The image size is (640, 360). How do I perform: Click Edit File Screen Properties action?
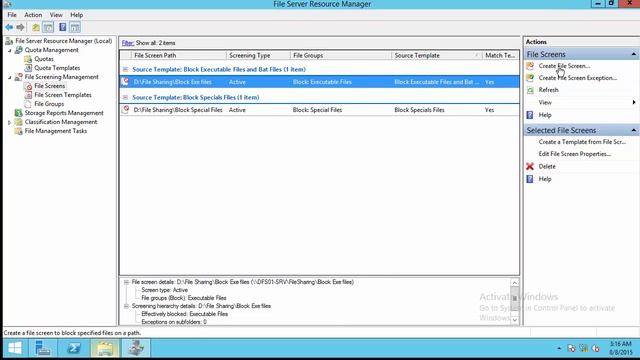575,154
